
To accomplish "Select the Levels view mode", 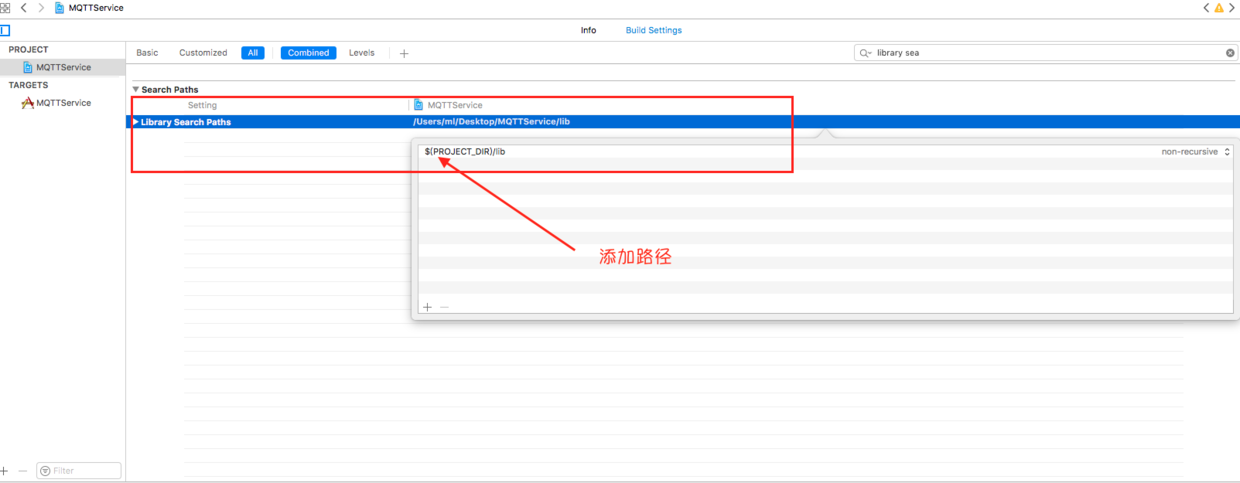I will point(362,53).
